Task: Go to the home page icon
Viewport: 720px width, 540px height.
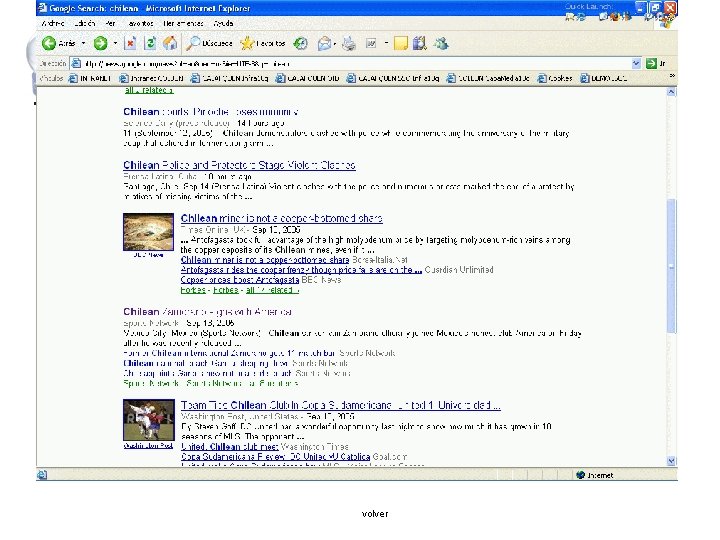Action: [x=170, y=43]
